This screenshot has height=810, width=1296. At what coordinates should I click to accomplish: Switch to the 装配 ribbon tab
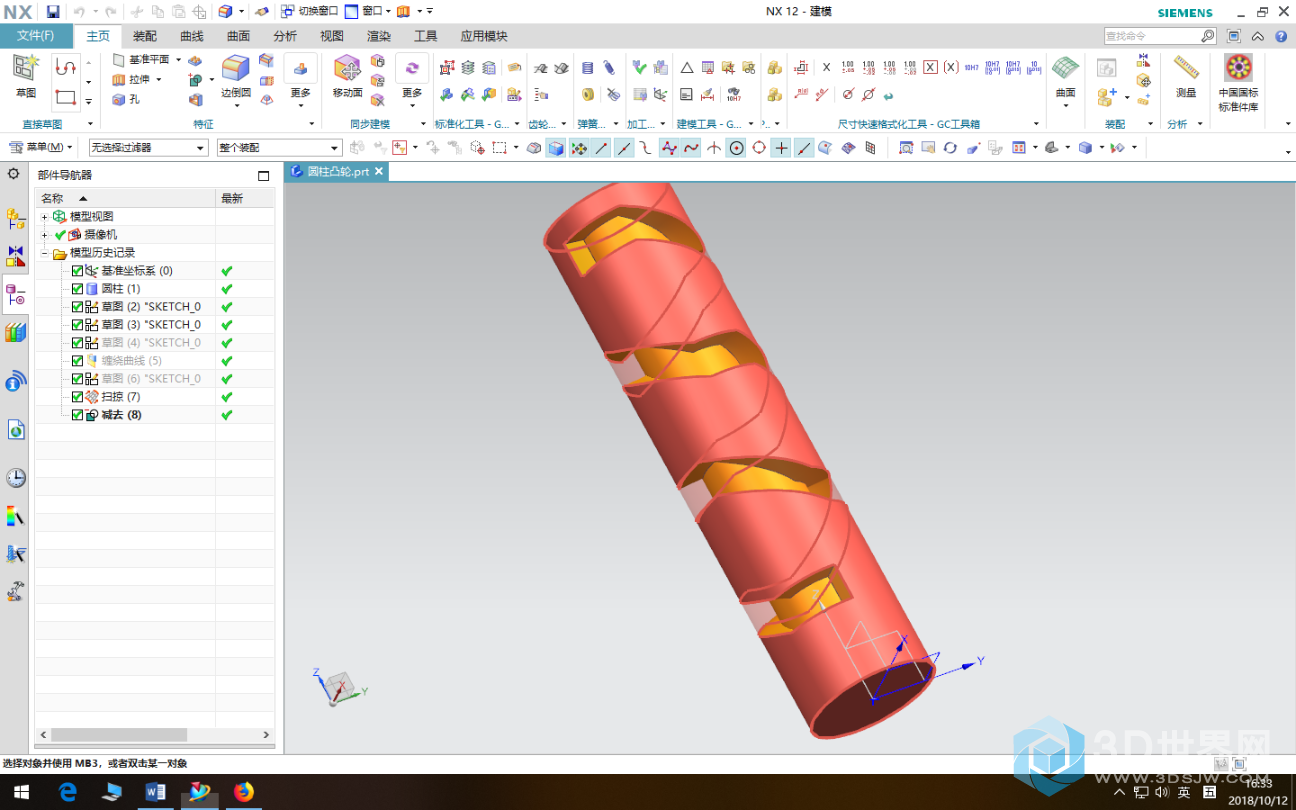point(145,36)
